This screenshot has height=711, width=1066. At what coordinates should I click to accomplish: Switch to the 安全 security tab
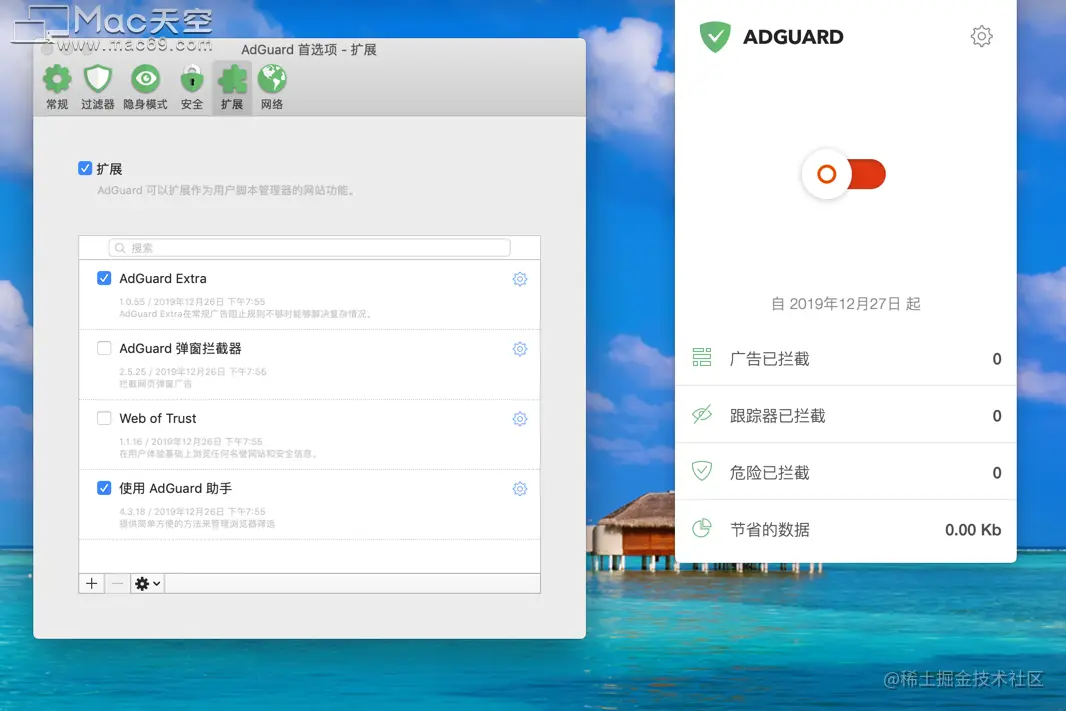192,87
